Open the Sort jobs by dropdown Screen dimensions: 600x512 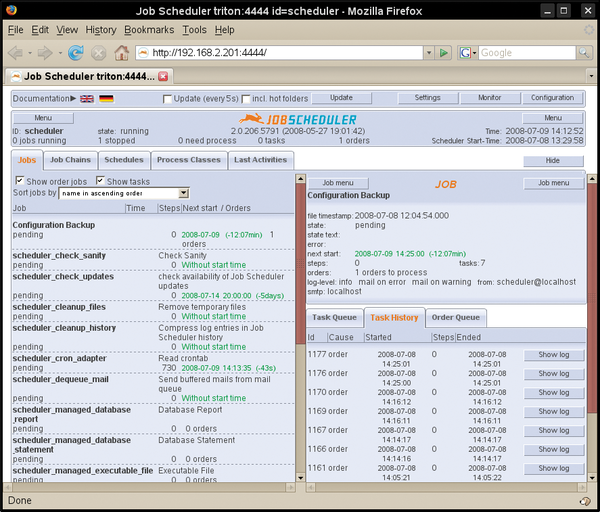tap(124, 193)
